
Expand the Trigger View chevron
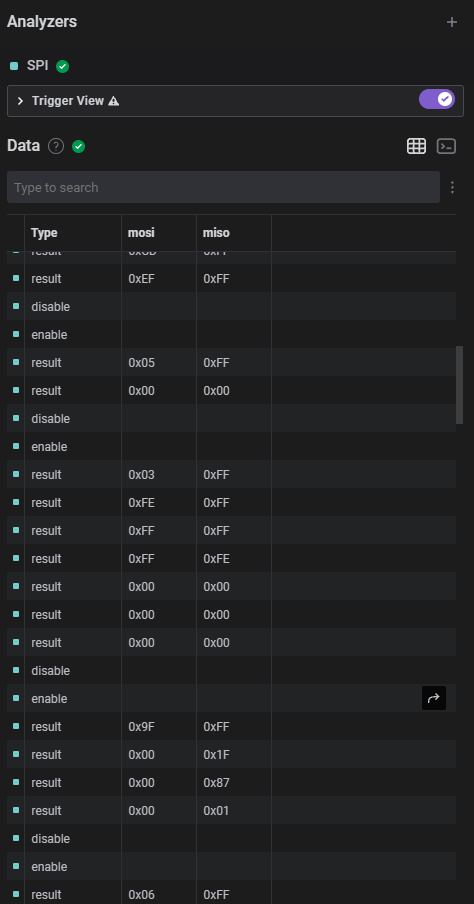pyautogui.click(x=20, y=101)
